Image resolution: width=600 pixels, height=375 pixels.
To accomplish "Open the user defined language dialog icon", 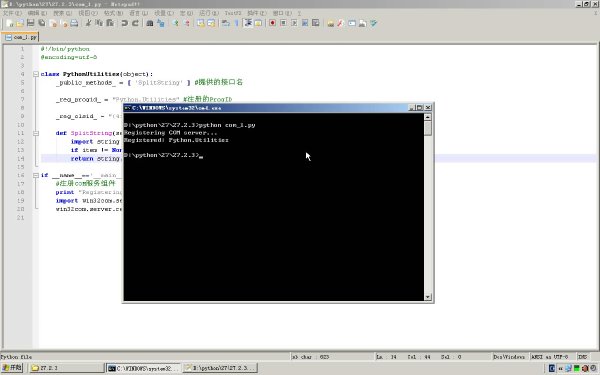I will (x=259, y=23).
